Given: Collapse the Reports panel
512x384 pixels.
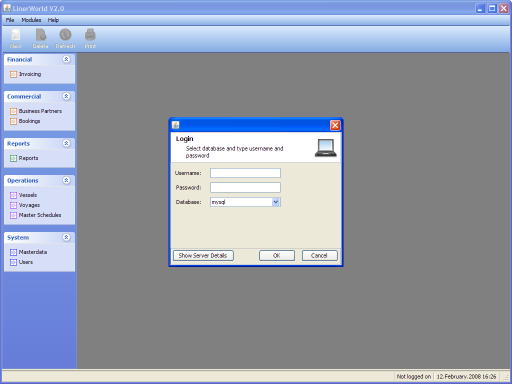Looking at the screenshot, I should pos(66,143).
